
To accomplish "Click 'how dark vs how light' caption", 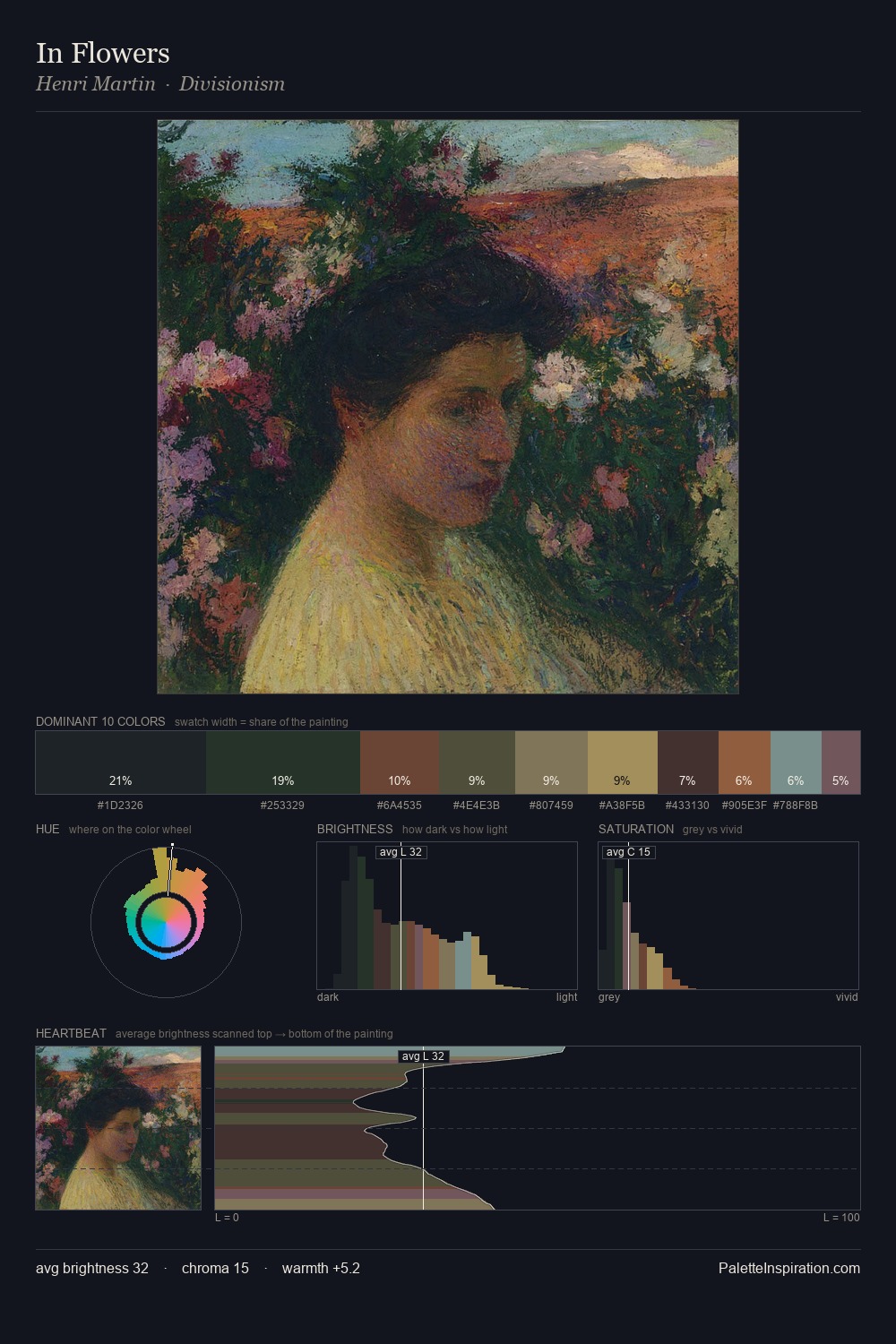I will (x=454, y=830).
